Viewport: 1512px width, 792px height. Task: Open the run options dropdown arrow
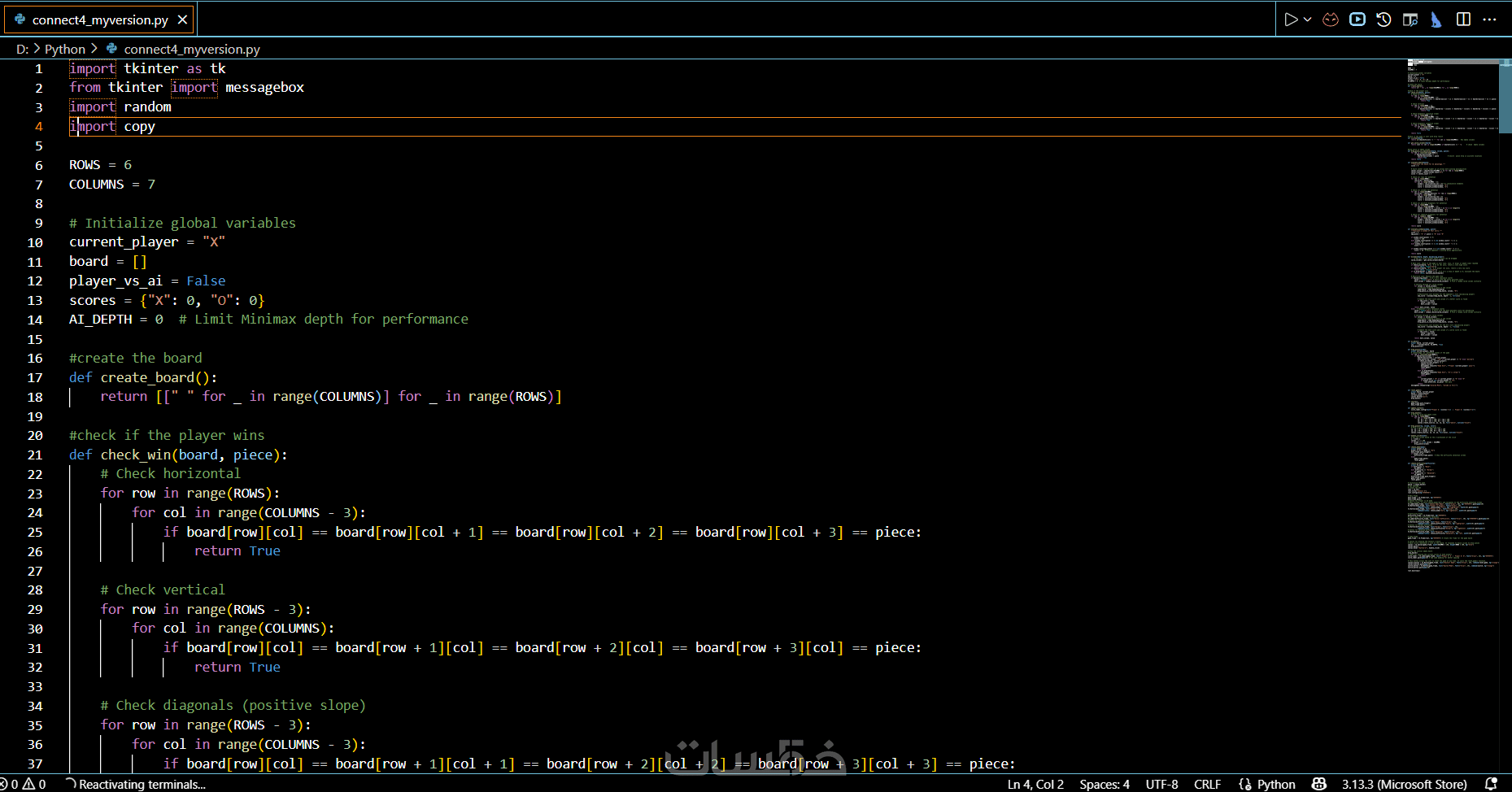[x=1308, y=20]
